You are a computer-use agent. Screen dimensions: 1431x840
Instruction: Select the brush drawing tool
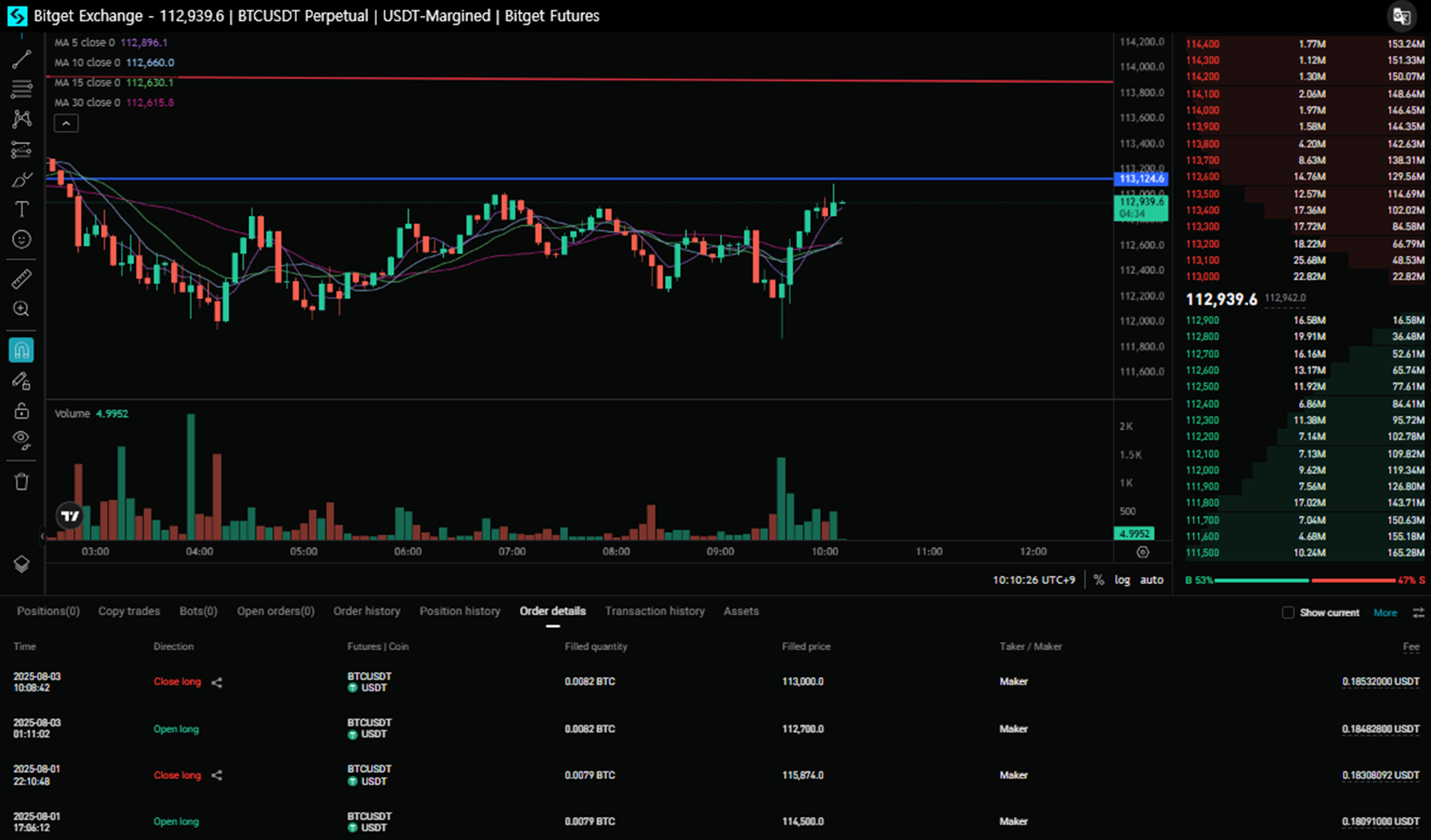[x=22, y=179]
